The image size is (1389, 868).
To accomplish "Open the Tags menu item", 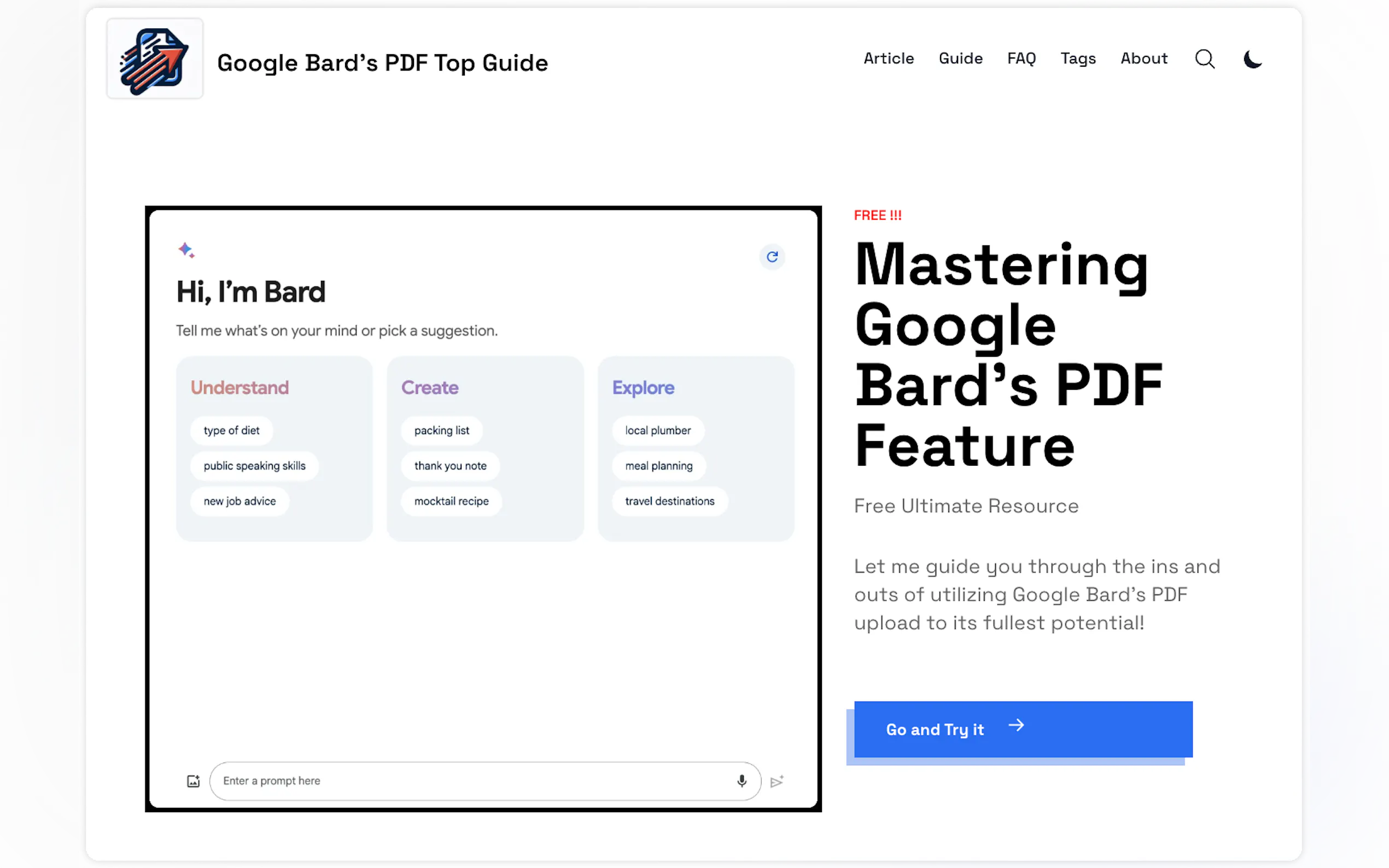I will pyautogui.click(x=1078, y=58).
